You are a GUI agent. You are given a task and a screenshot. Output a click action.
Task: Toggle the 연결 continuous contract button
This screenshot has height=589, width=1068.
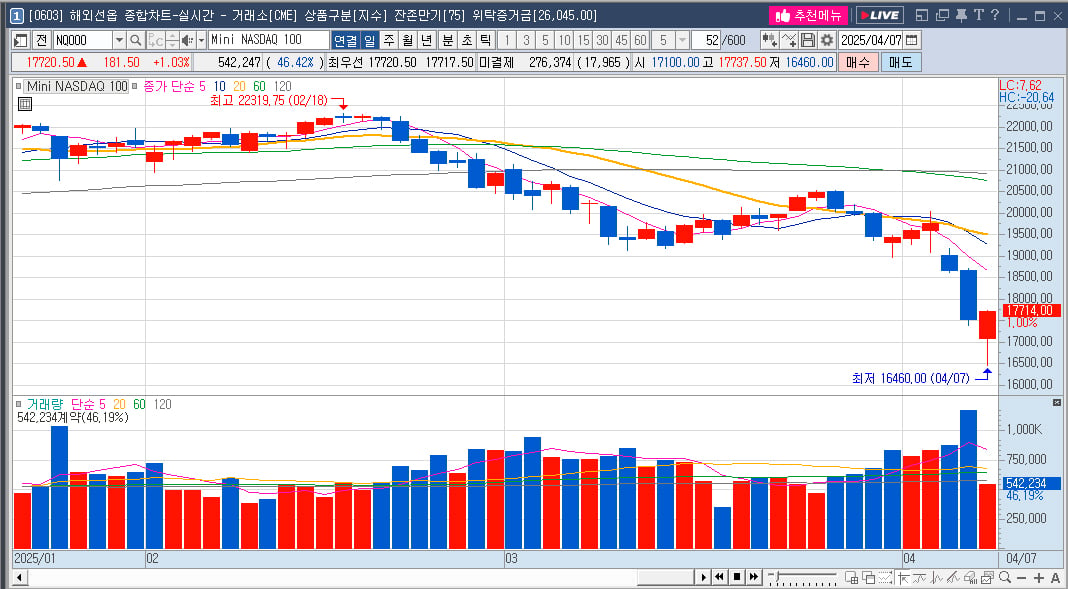345,40
